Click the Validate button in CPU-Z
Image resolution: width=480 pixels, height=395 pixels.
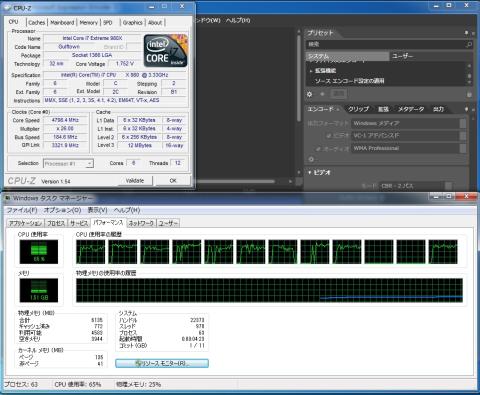tap(135, 180)
